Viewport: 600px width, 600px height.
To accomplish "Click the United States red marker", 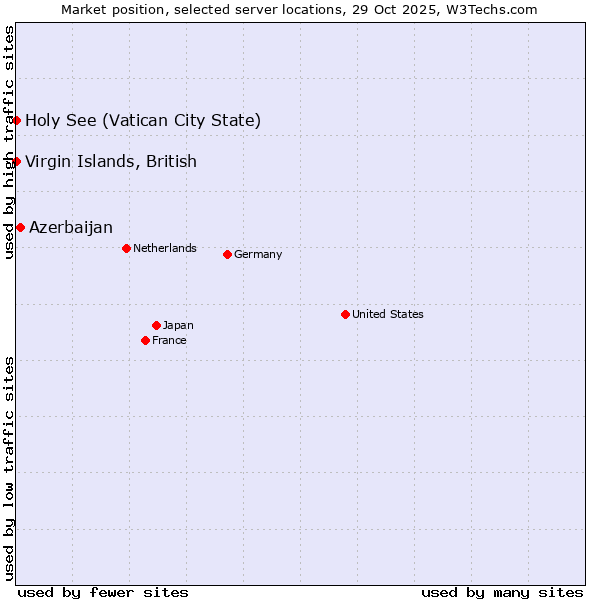I will tap(345, 314).
